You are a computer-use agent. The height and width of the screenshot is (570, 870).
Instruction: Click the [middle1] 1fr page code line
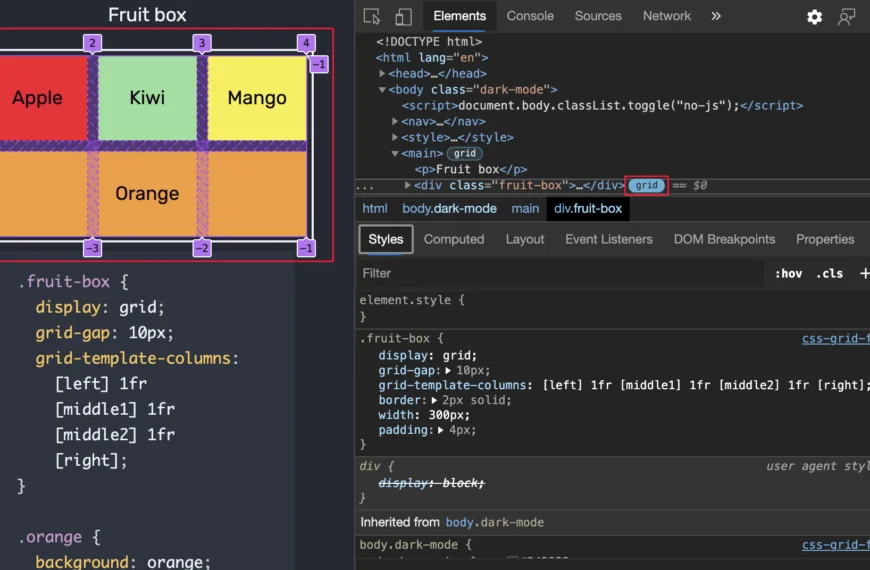115,409
